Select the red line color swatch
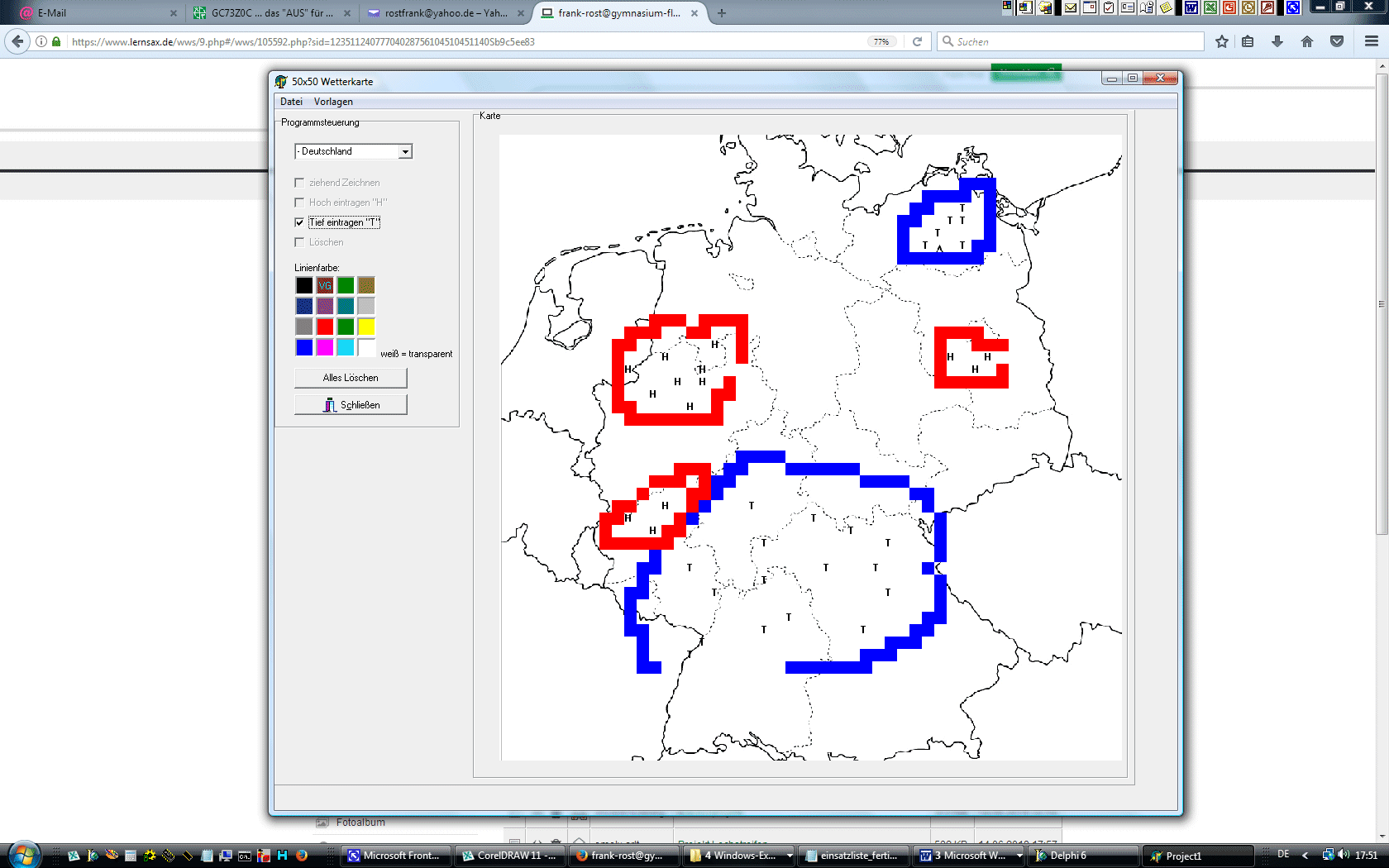This screenshot has width=1389, height=868. (x=325, y=327)
